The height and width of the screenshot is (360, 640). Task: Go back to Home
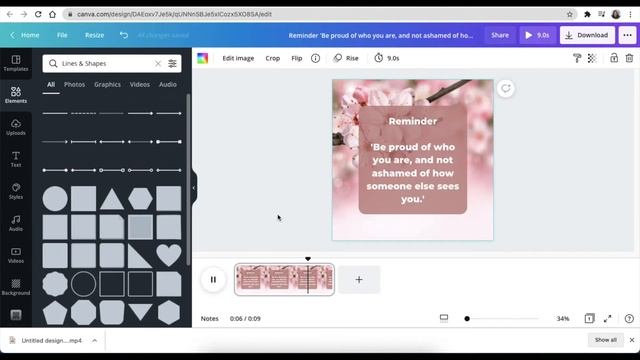(x=25, y=36)
